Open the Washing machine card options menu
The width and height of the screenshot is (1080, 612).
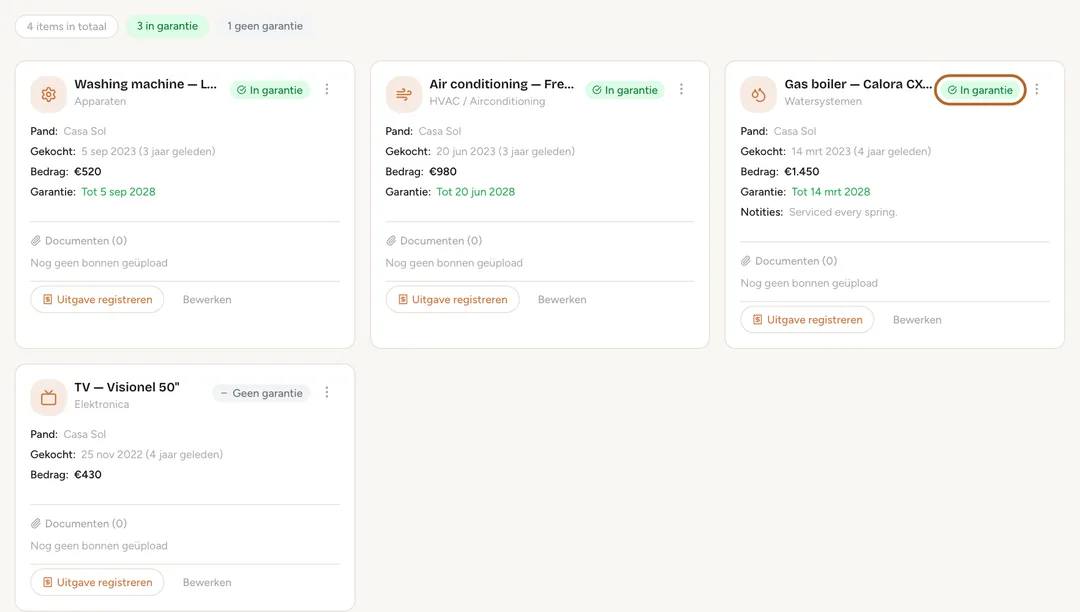[327, 89]
